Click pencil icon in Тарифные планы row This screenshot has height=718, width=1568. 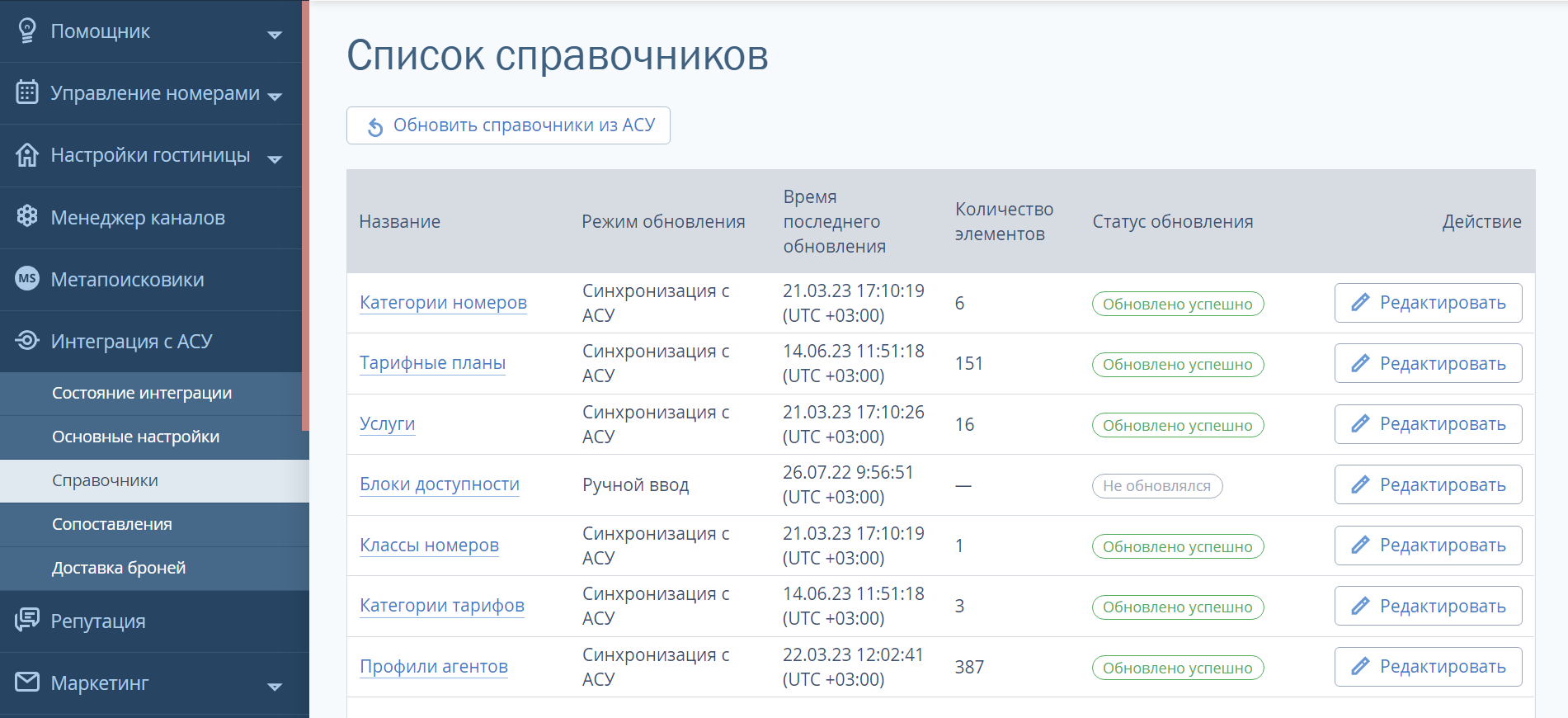tap(1360, 363)
